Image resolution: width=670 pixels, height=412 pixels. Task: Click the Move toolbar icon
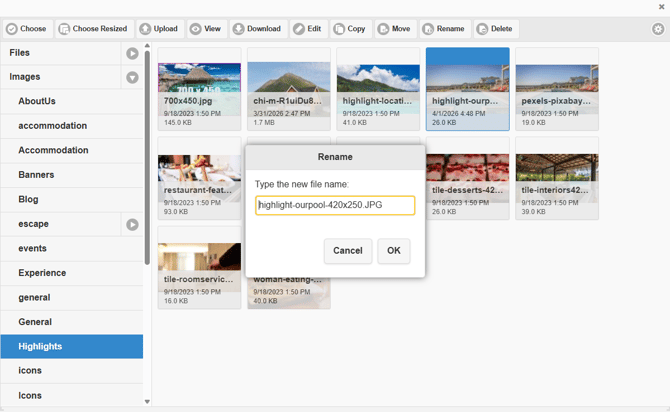click(384, 29)
